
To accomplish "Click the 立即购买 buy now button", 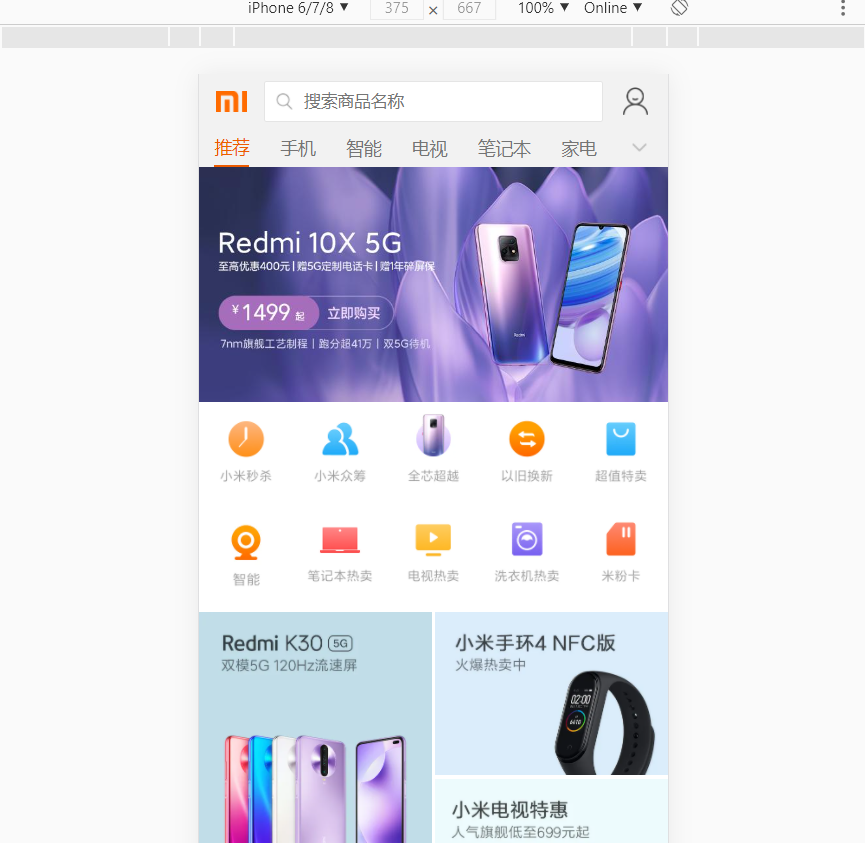I will click(x=354, y=313).
